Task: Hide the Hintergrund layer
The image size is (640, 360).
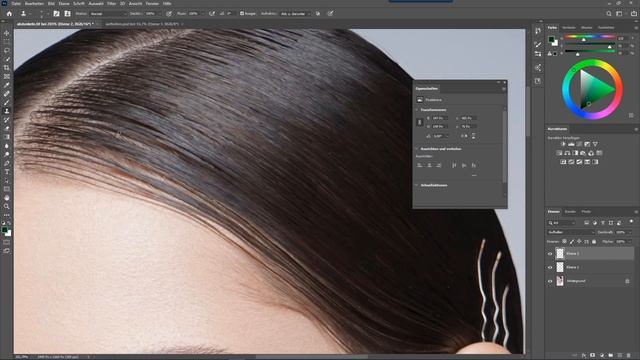Action: click(550, 281)
